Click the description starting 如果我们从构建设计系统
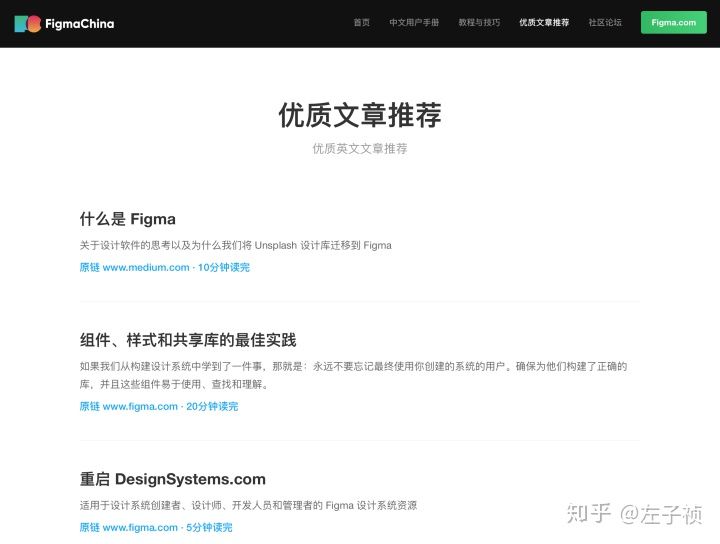Viewport: 720px width, 544px height. 354,375
